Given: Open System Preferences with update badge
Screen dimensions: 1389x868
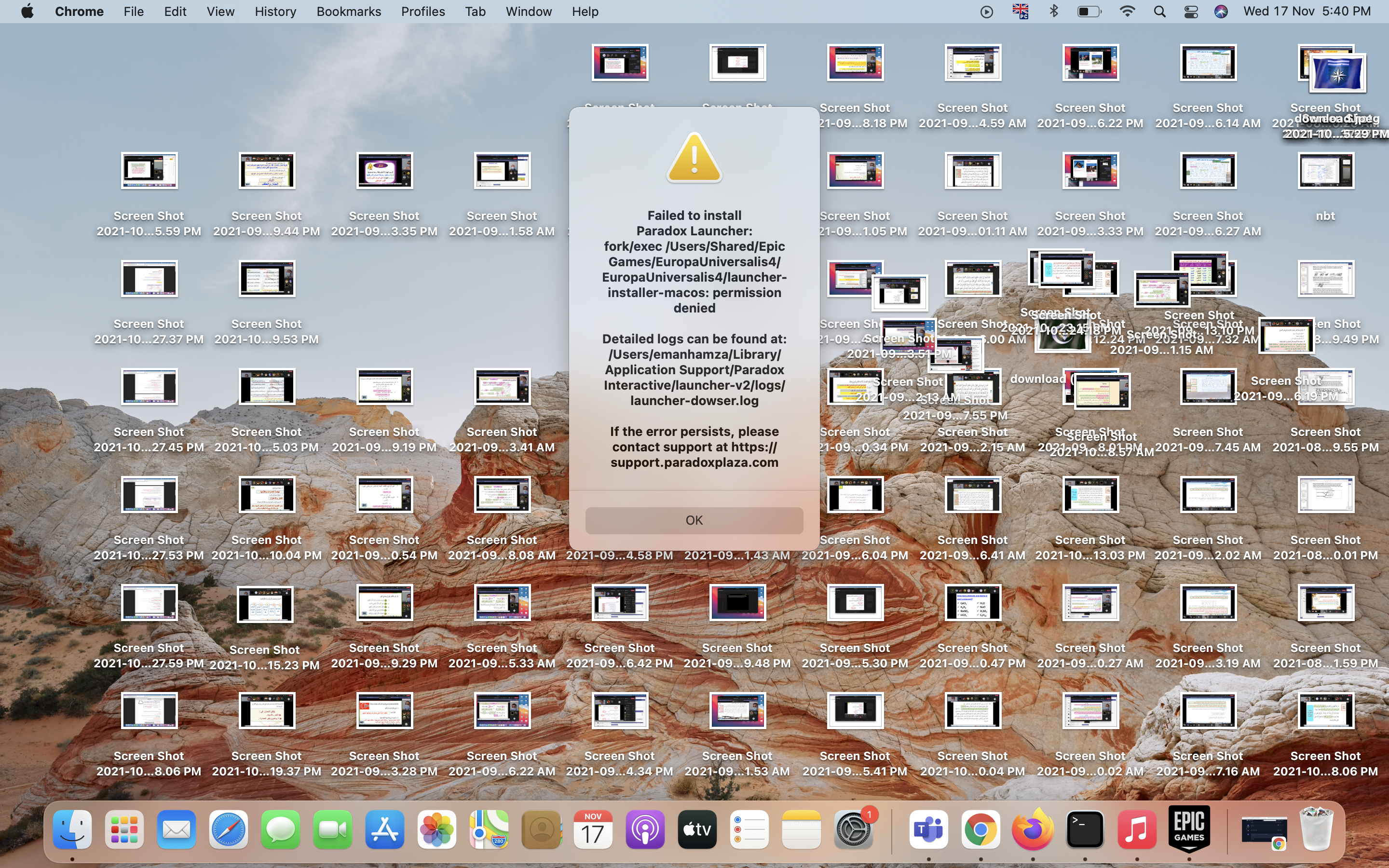Looking at the screenshot, I should [x=854, y=829].
